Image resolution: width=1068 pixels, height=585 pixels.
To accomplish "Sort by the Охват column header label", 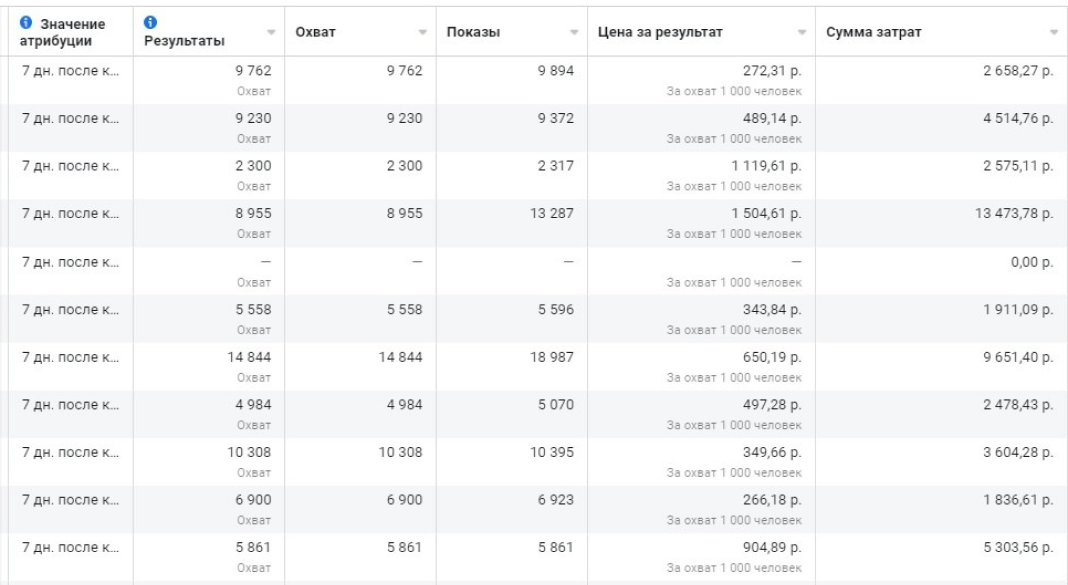I will coord(315,33).
